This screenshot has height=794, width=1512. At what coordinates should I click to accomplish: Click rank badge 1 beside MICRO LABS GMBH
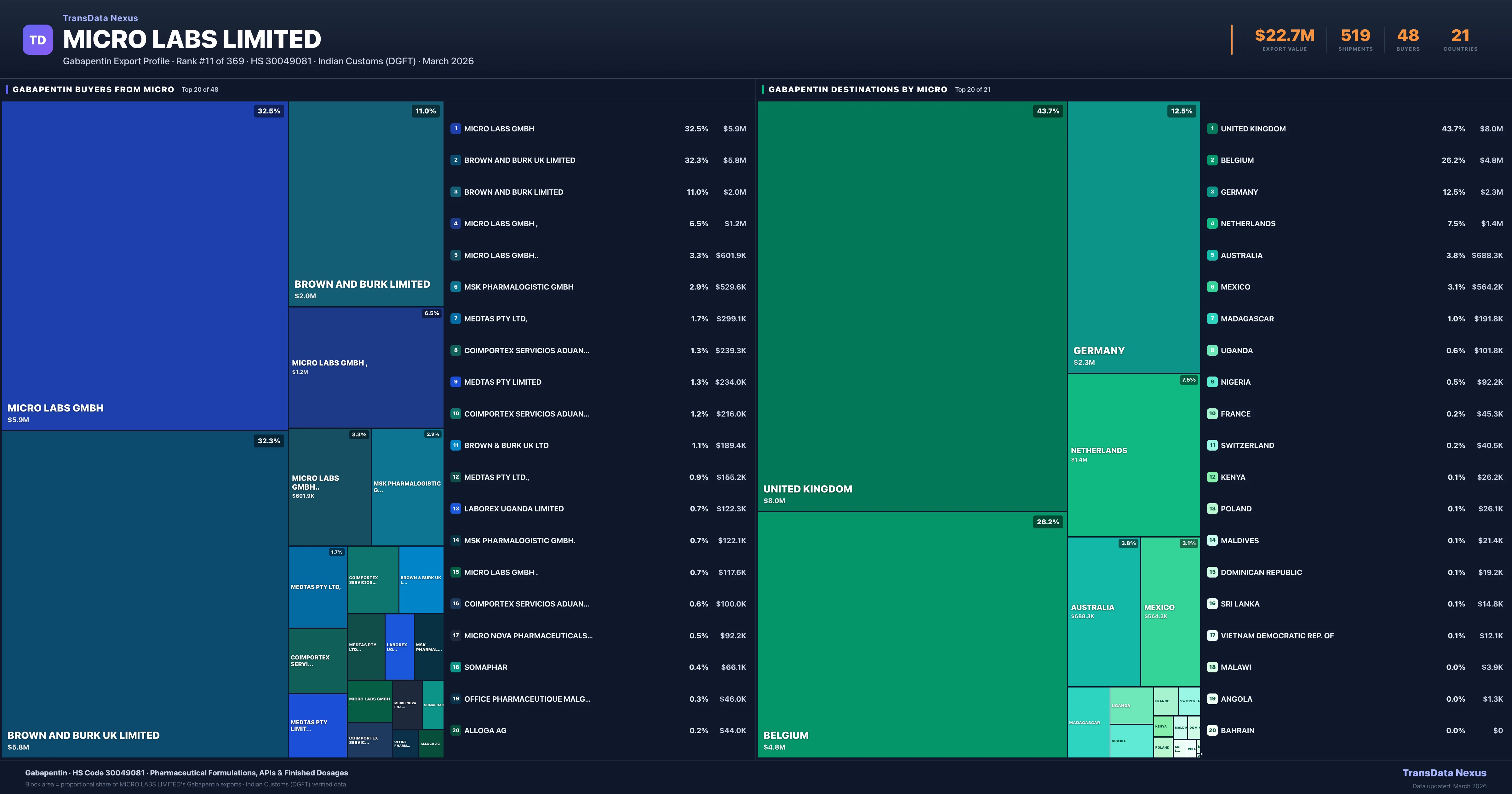click(x=455, y=128)
